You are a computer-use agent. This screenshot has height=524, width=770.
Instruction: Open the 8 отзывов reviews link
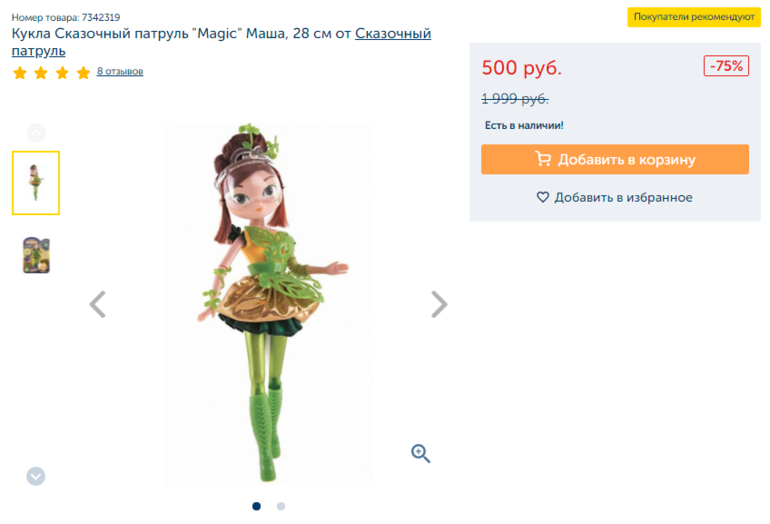tap(120, 72)
